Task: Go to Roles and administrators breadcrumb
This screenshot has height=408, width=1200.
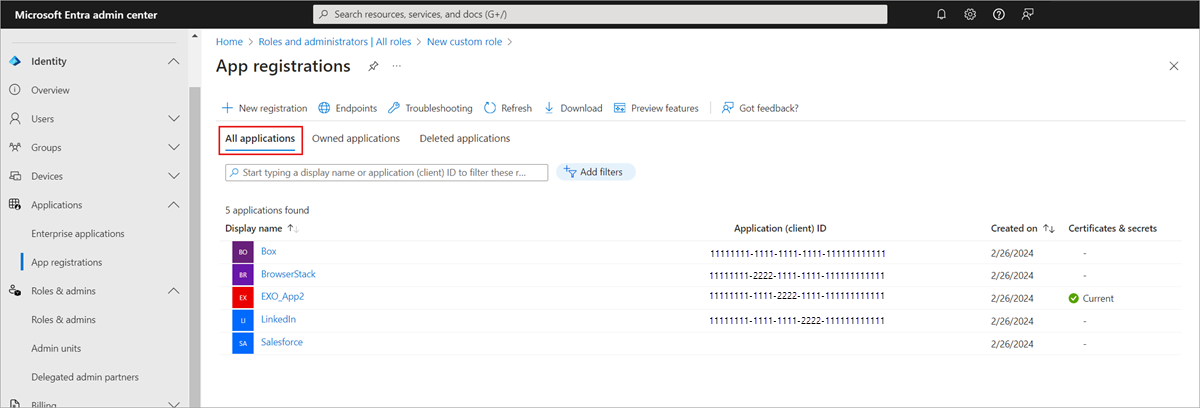Action: [336, 42]
